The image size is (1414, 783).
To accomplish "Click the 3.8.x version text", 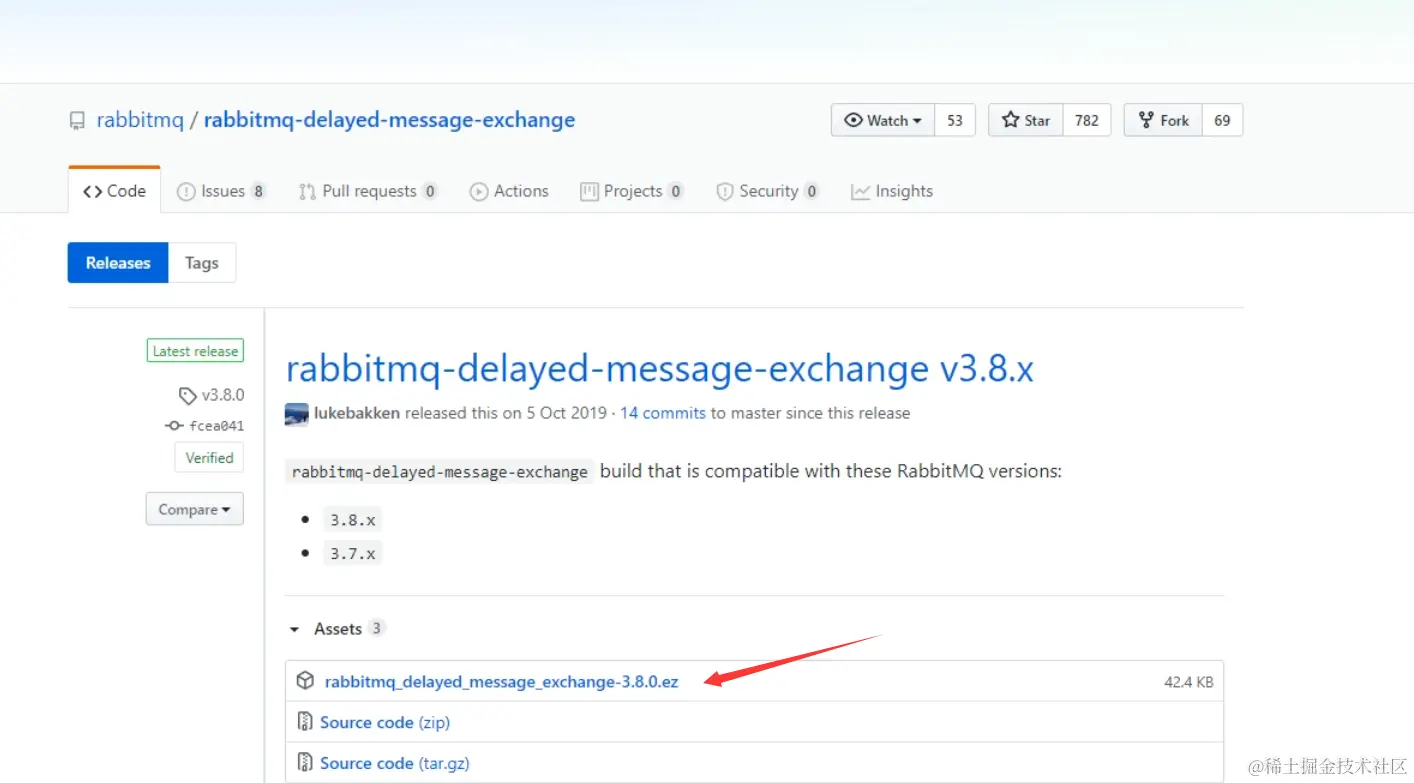I will (x=353, y=520).
